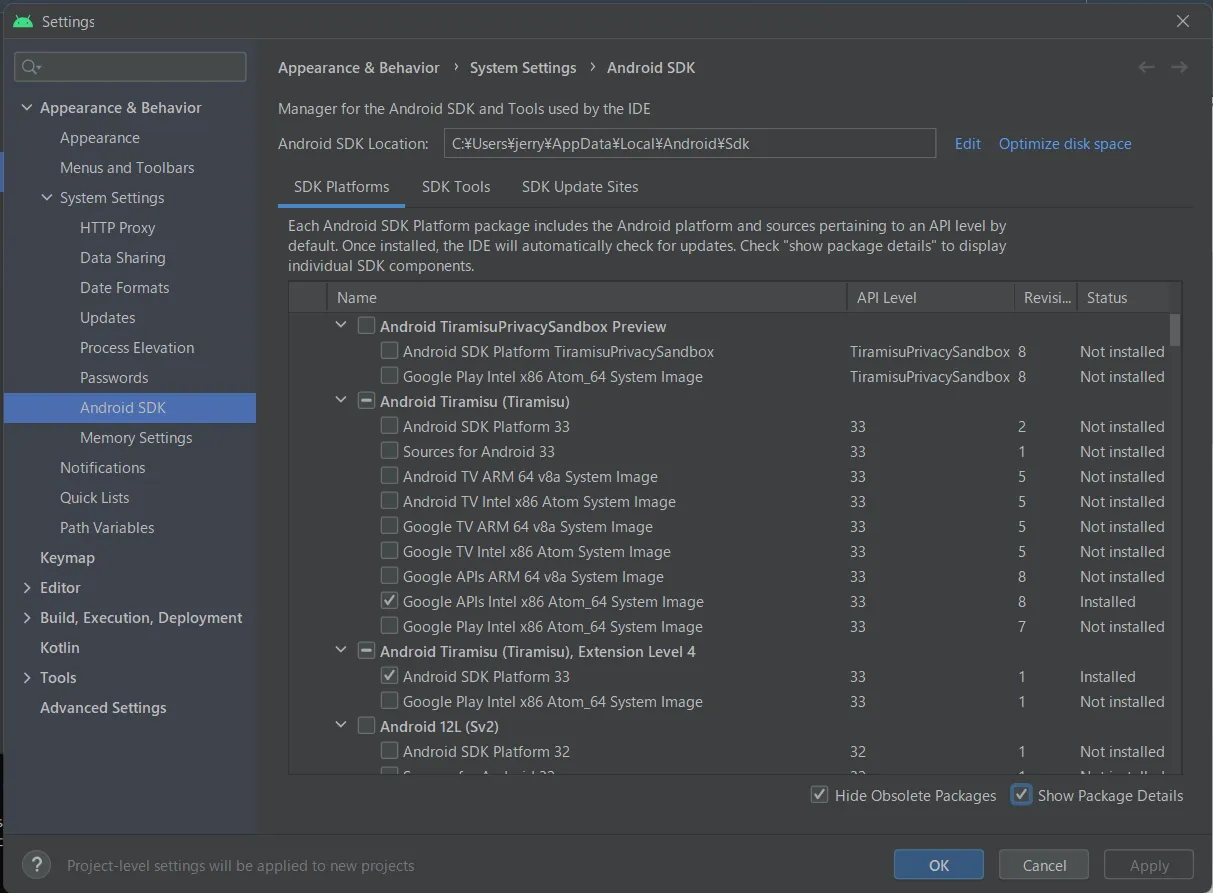Switch to the SDK Tools tab
Screen dimensions: 1213x893
(x=456, y=186)
